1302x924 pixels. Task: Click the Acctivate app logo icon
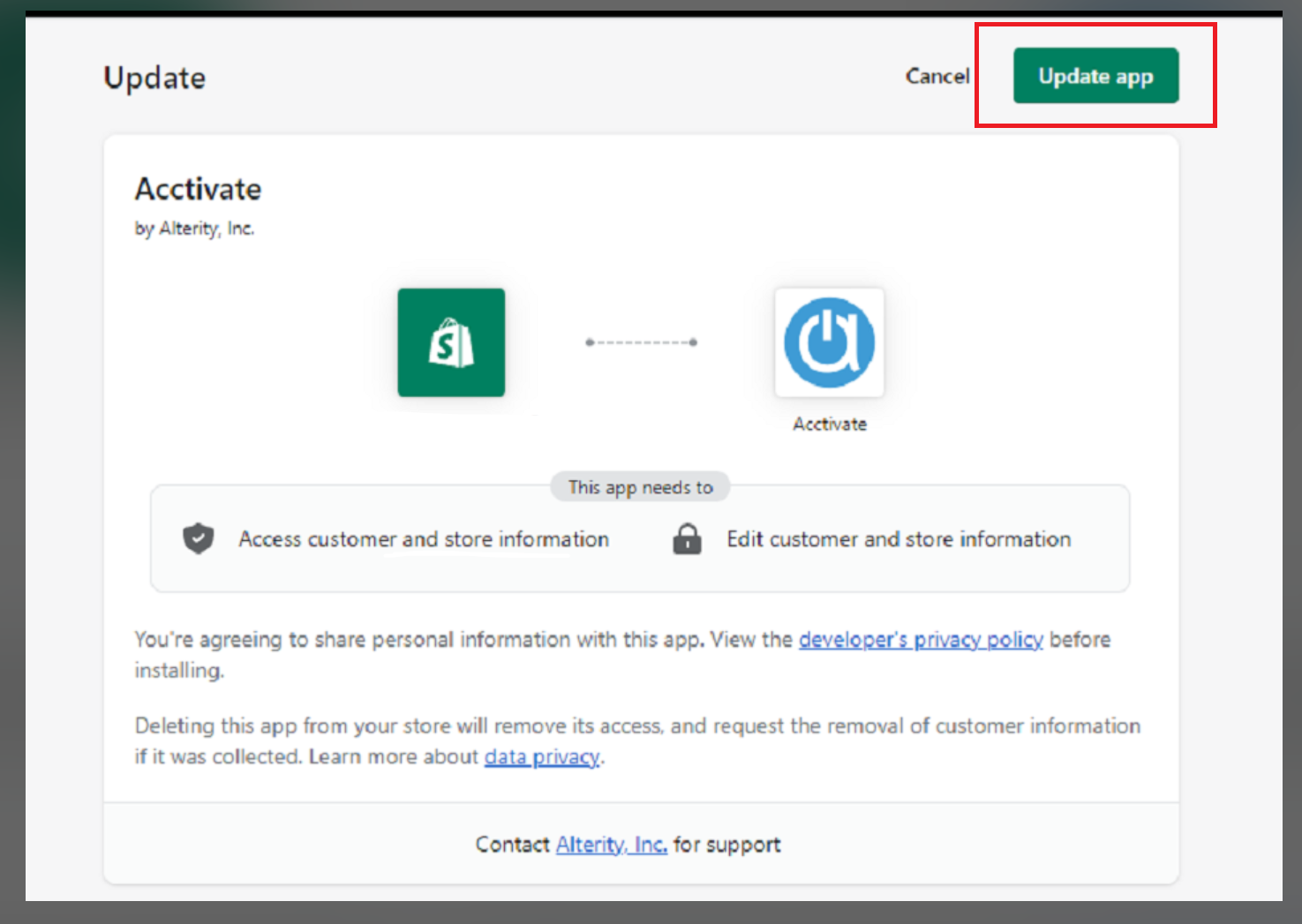[x=830, y=342]
